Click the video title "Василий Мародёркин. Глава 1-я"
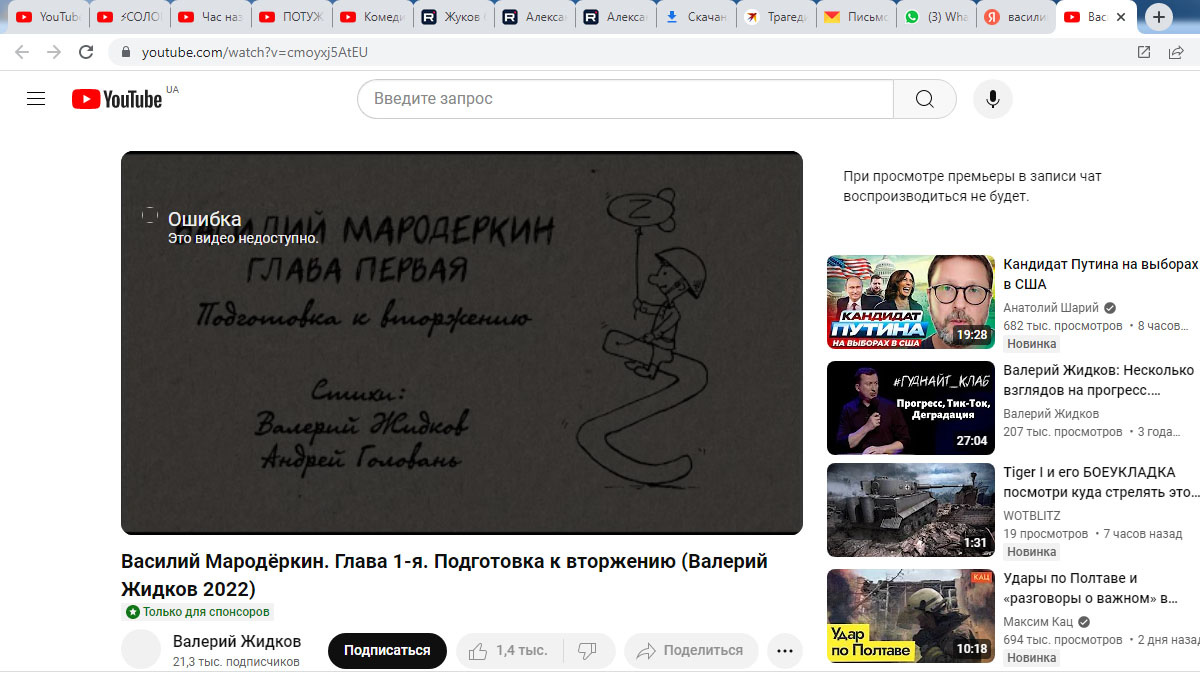The image size is (1200, 675). click(444, 574)
